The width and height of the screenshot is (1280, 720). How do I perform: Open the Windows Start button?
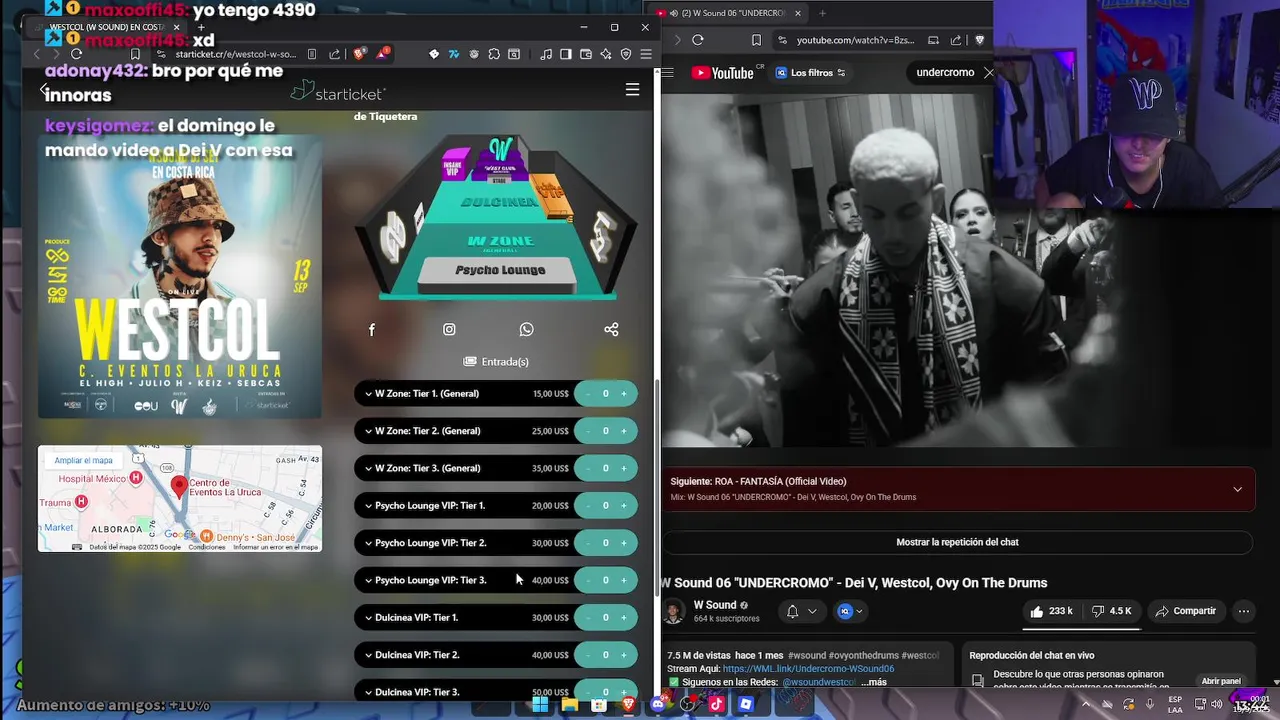(540, 705)
